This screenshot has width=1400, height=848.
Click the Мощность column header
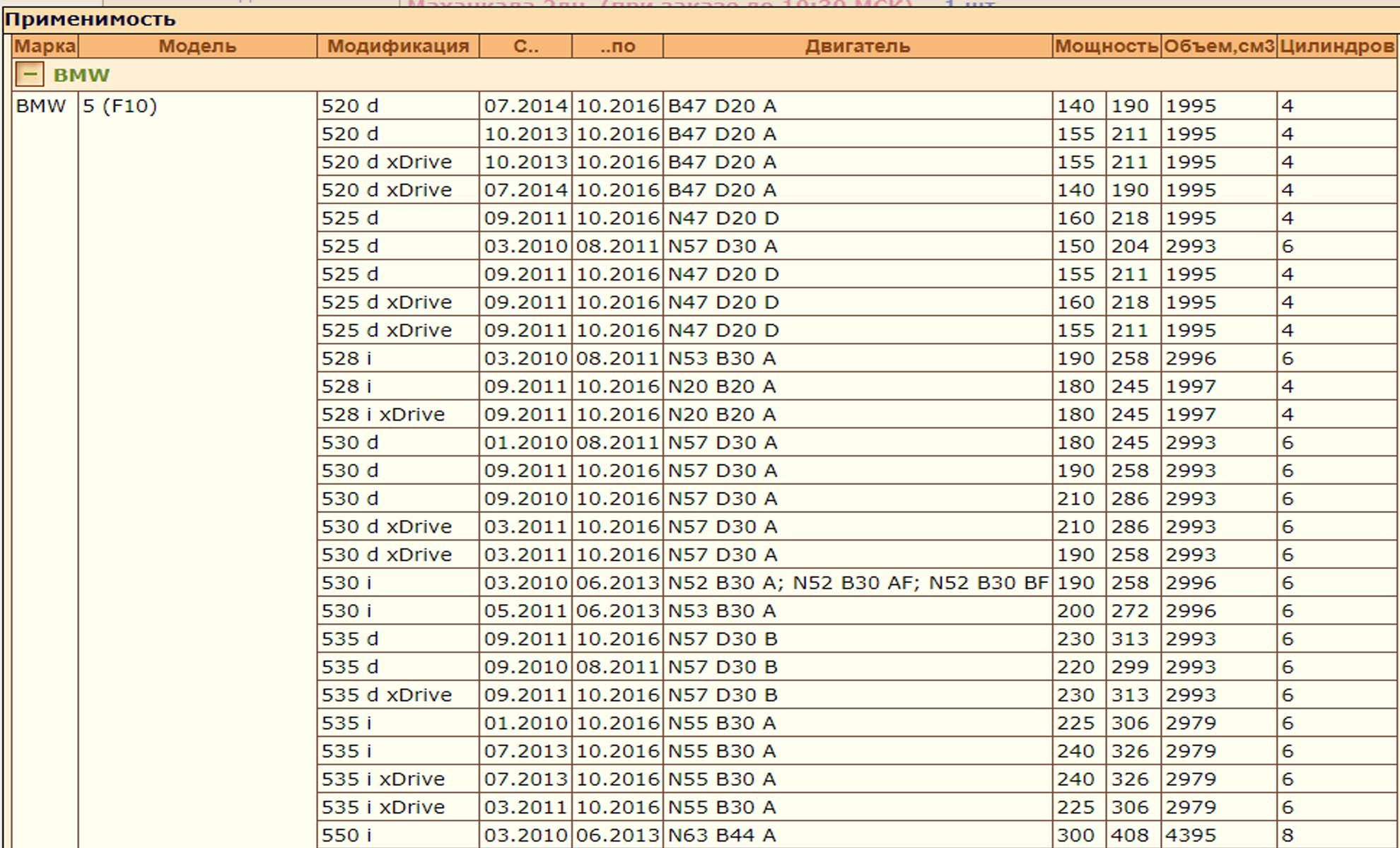tap(1106, 46)
